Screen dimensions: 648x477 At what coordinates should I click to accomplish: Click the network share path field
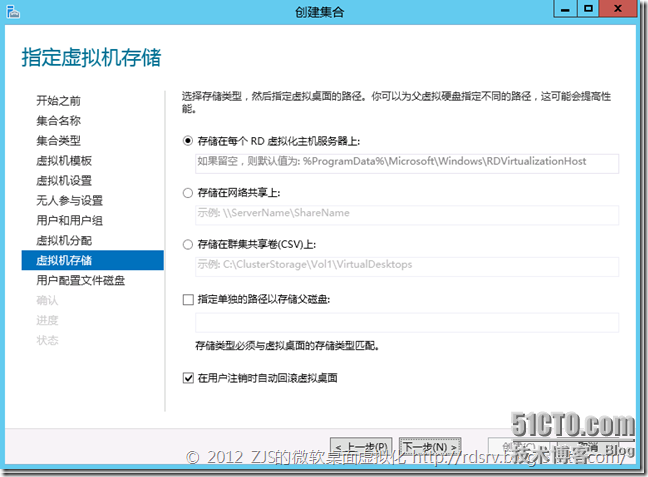coord(407,215)
